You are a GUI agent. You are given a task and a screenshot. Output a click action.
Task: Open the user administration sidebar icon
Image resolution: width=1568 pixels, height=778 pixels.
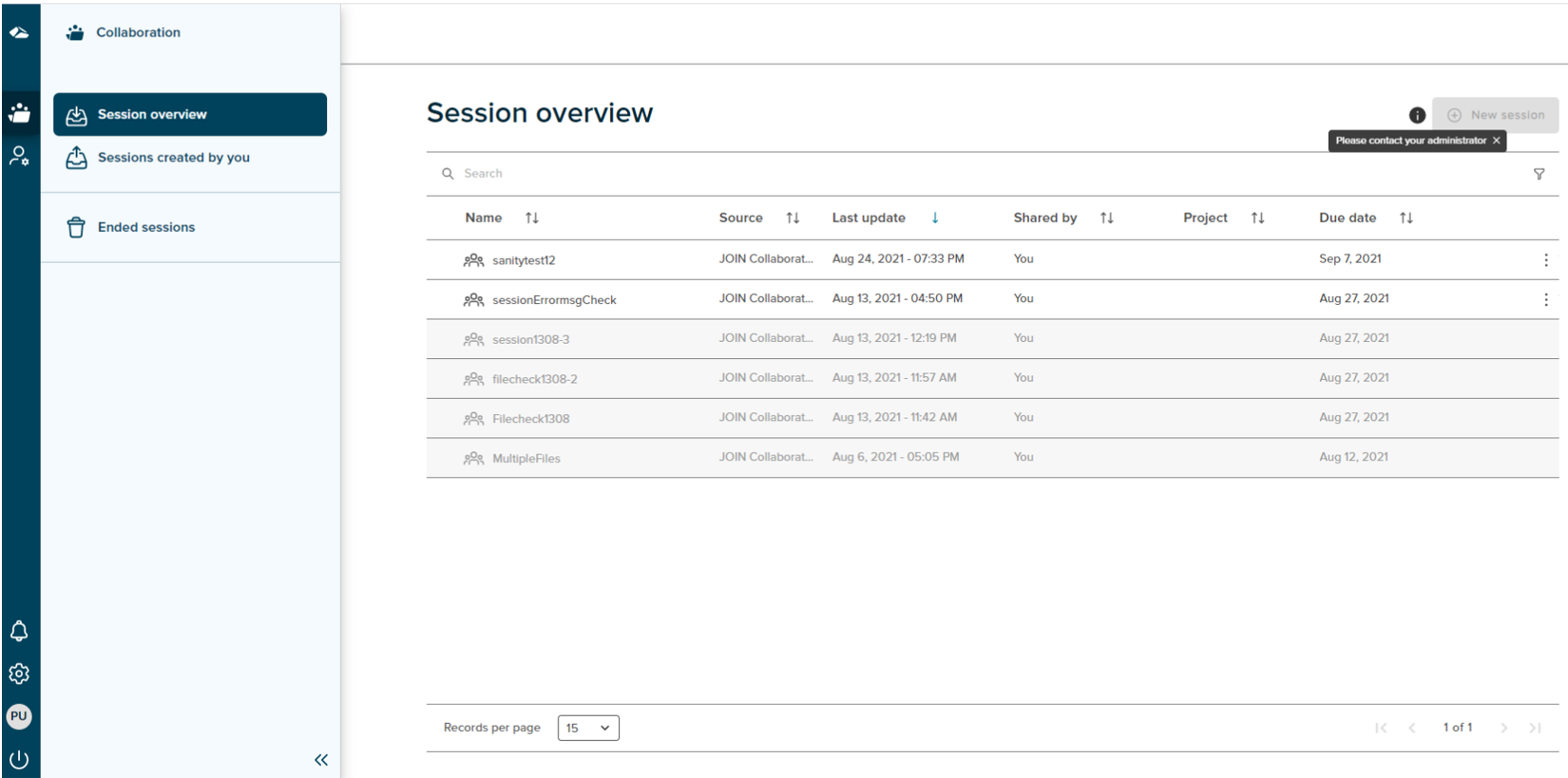point(19,156)
